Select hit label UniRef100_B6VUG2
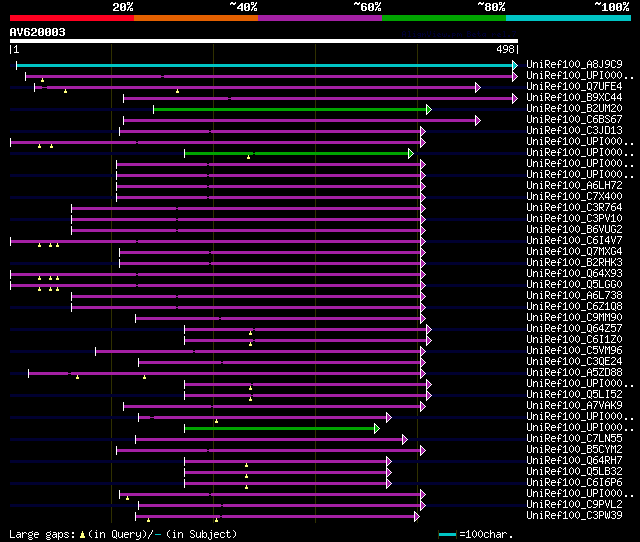Viewport: 640px width, 542px height. click(574, 230)
